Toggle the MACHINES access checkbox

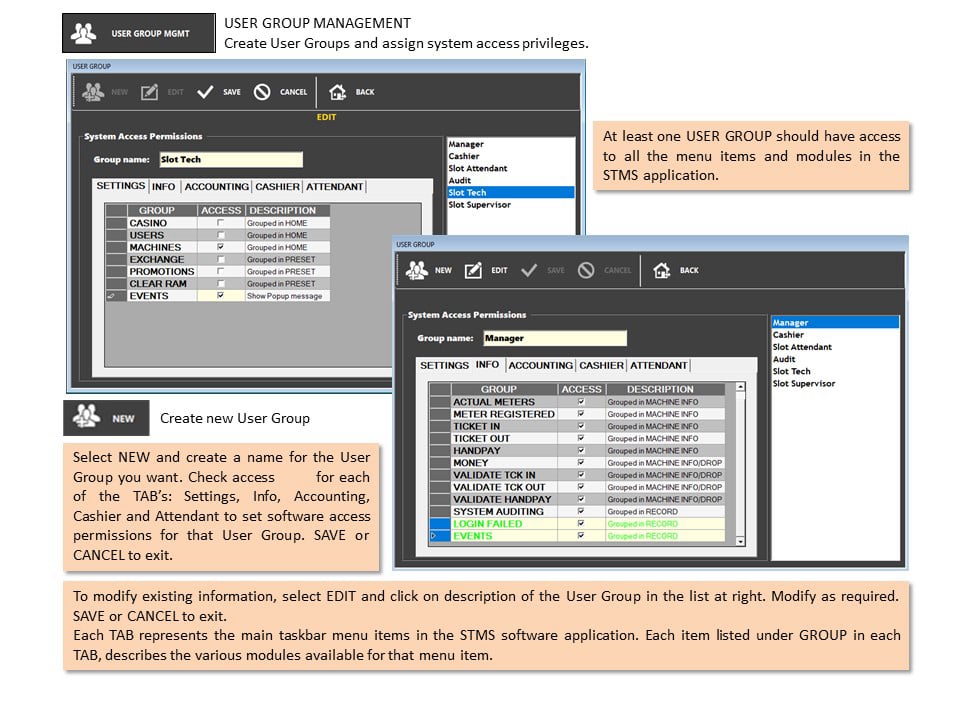coord(220,247)
